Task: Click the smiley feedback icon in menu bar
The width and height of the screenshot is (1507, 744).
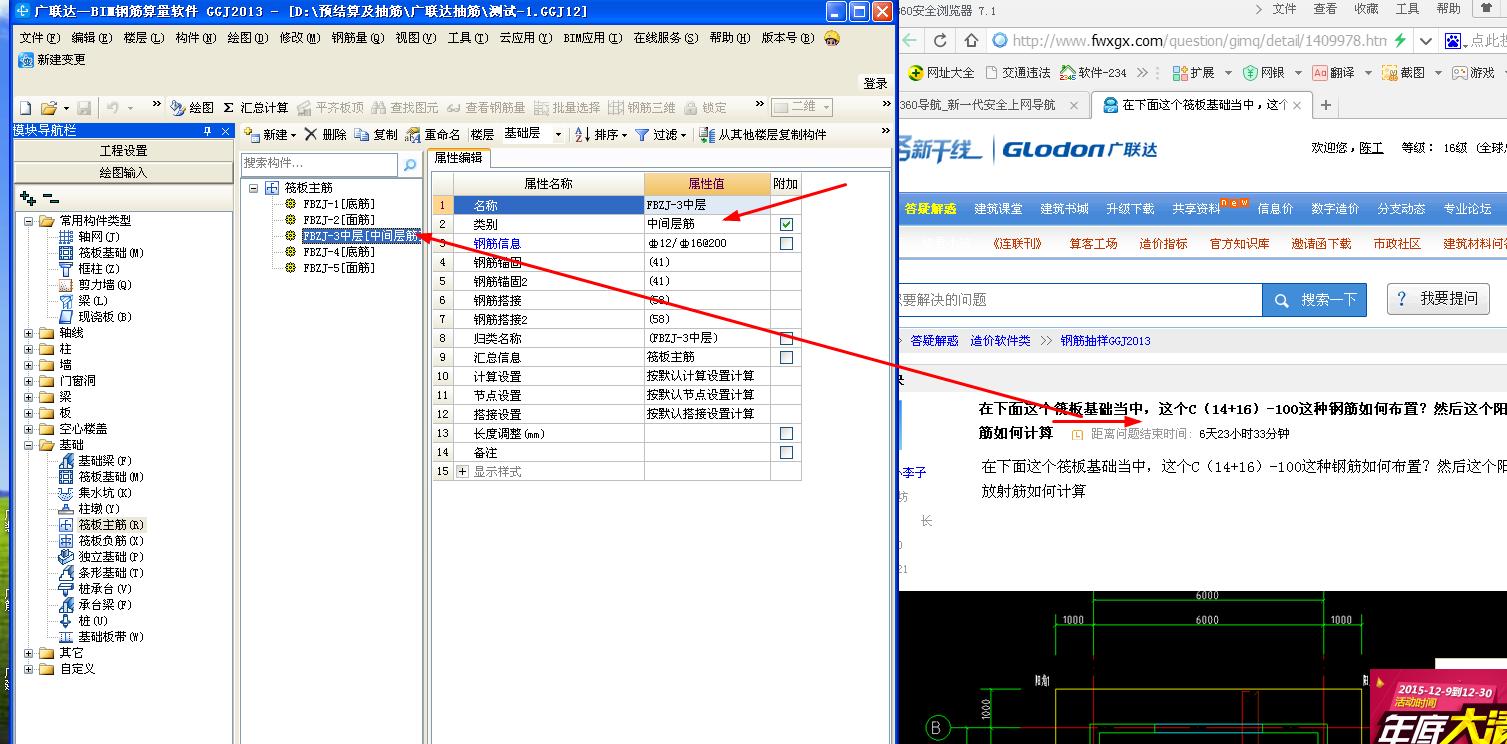Action: (x=832, y=38)
